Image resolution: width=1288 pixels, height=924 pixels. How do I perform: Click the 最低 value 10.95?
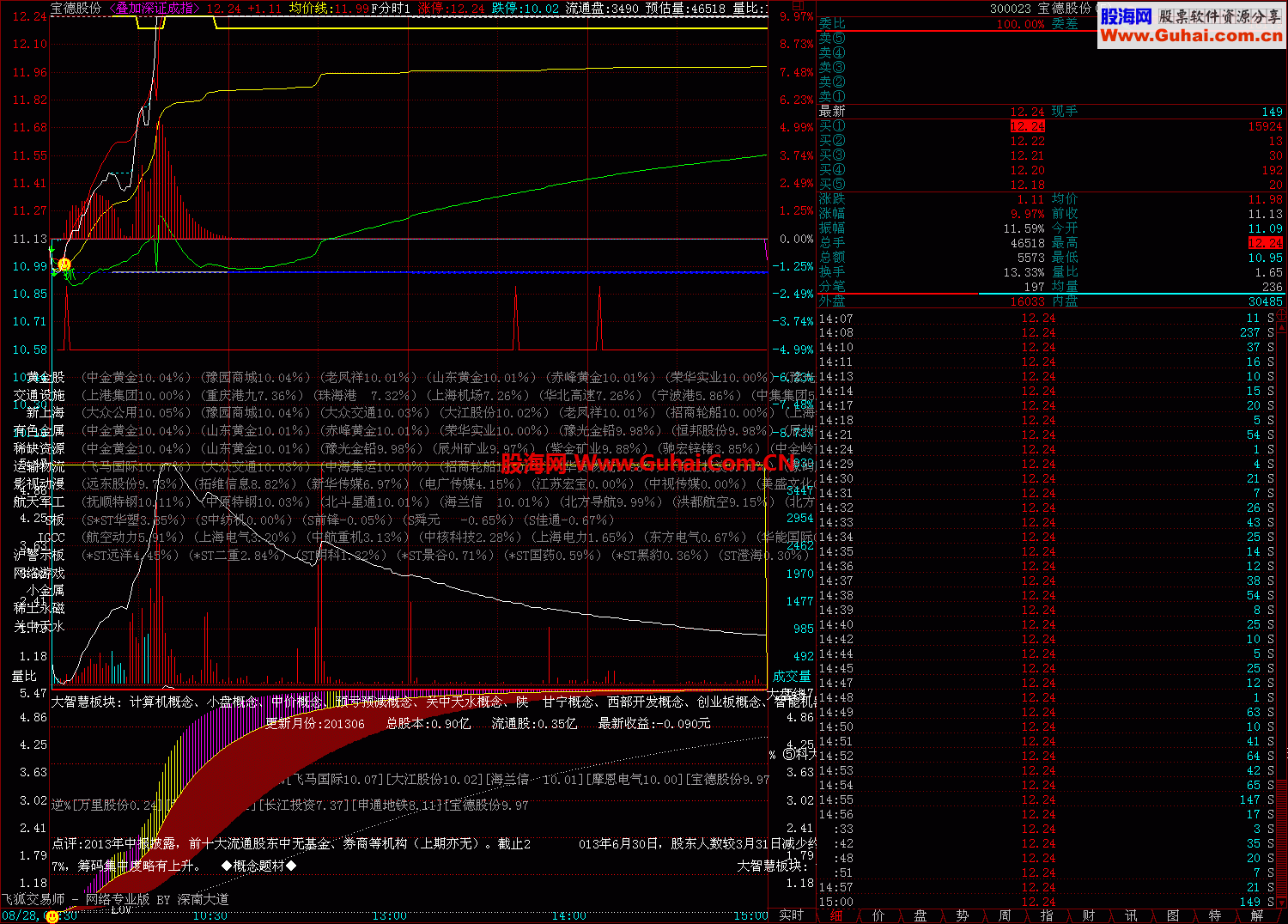(x=1266, y=258)
